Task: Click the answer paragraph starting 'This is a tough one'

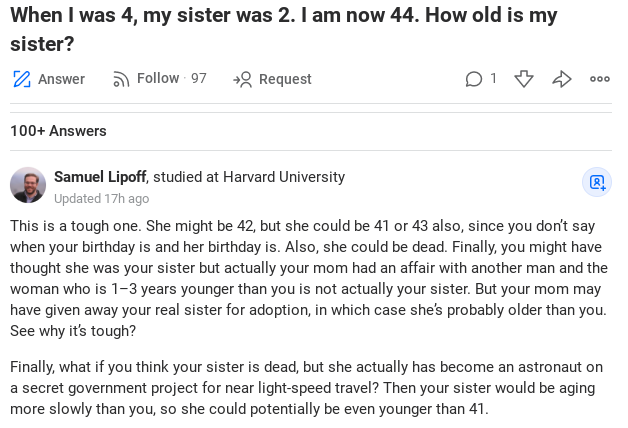Action: coord(310,278)
